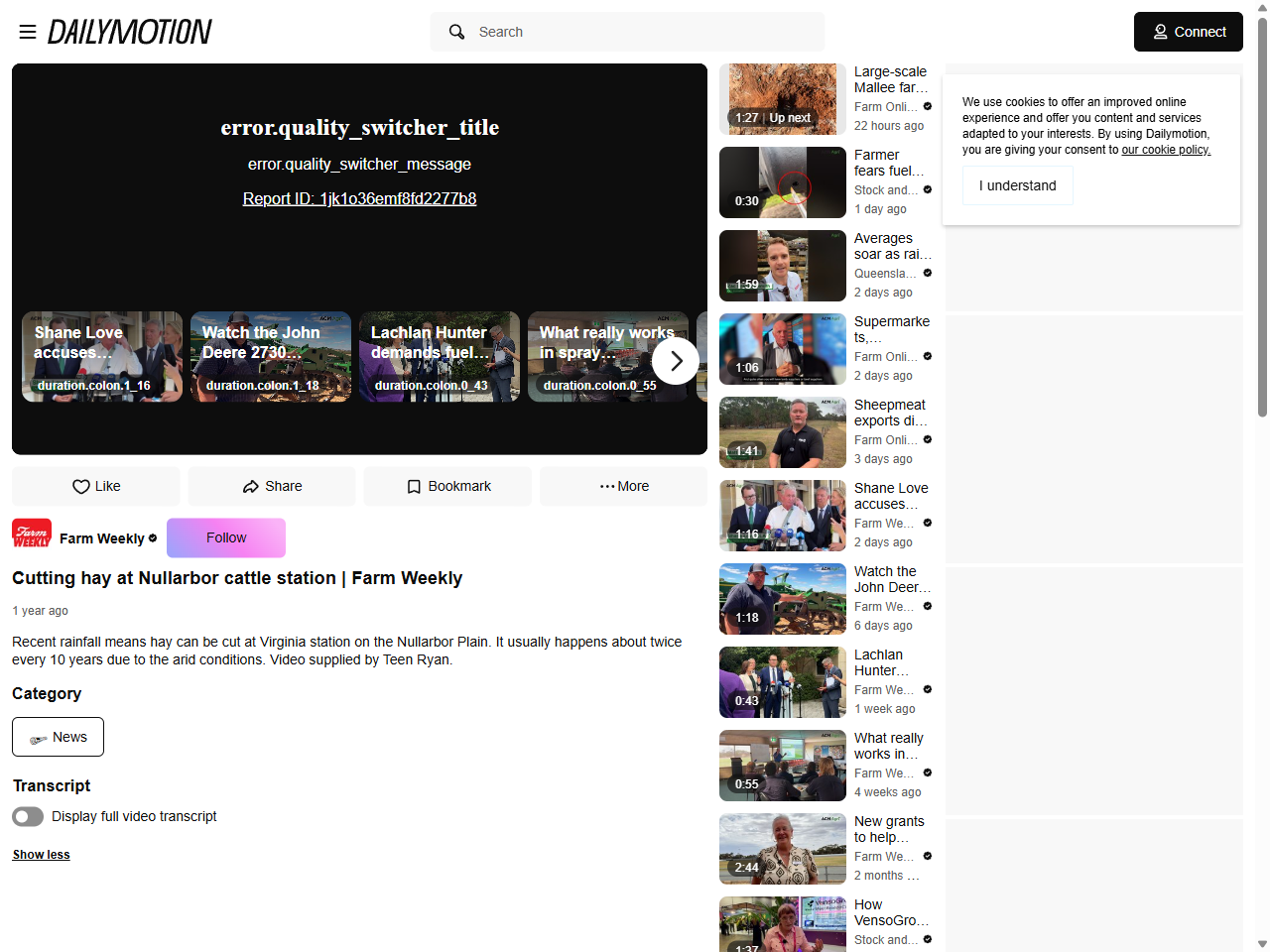The width and height of the screenshot is (1270, 952).
Task: Open the cookie policy link
Action: 1166,150
